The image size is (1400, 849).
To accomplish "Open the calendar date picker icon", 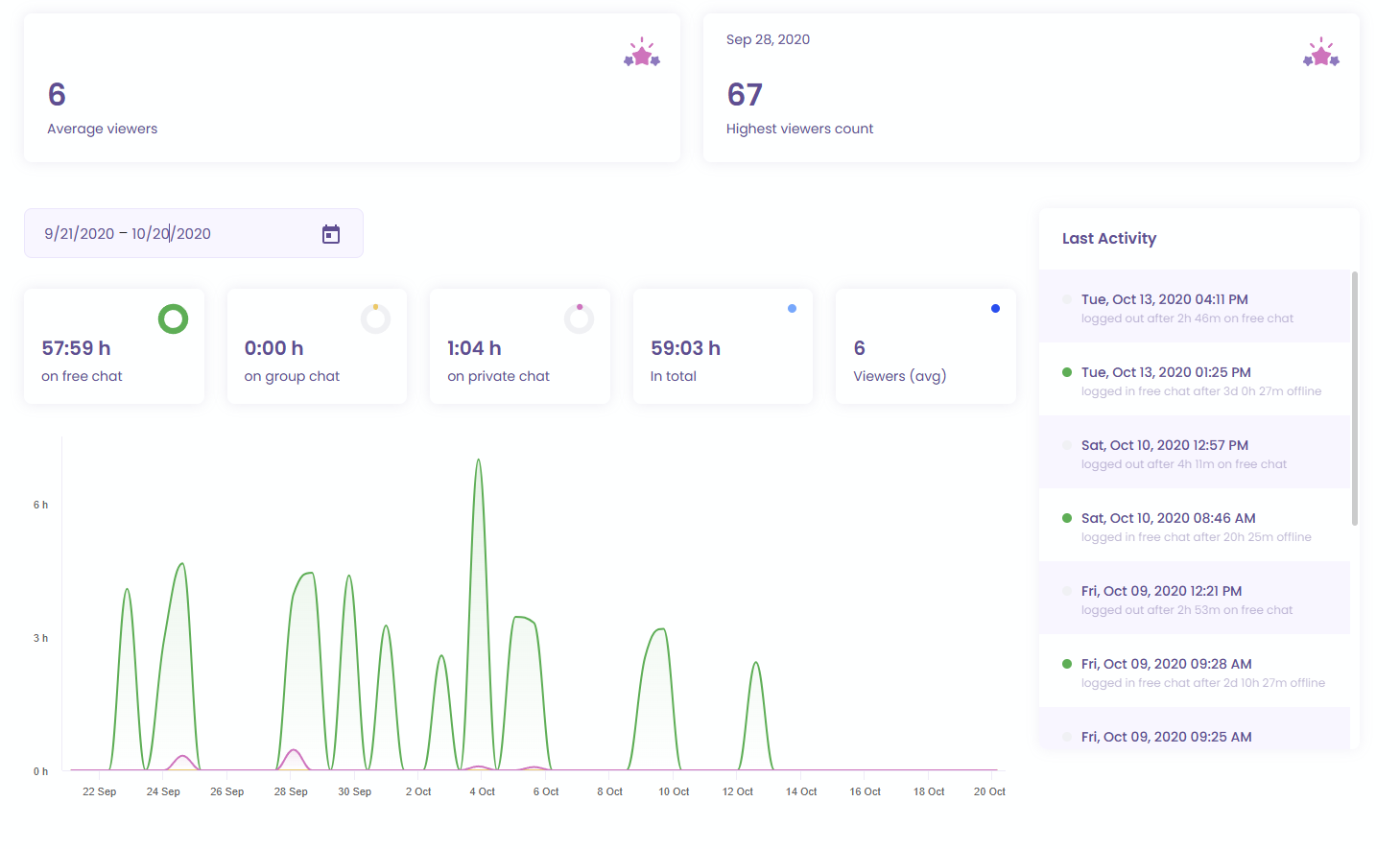I will (331, 234).
